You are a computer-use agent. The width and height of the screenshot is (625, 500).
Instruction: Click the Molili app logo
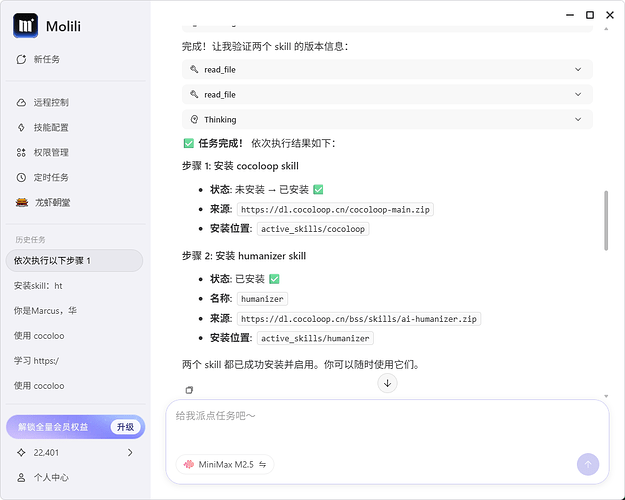(x=26, y=26)
